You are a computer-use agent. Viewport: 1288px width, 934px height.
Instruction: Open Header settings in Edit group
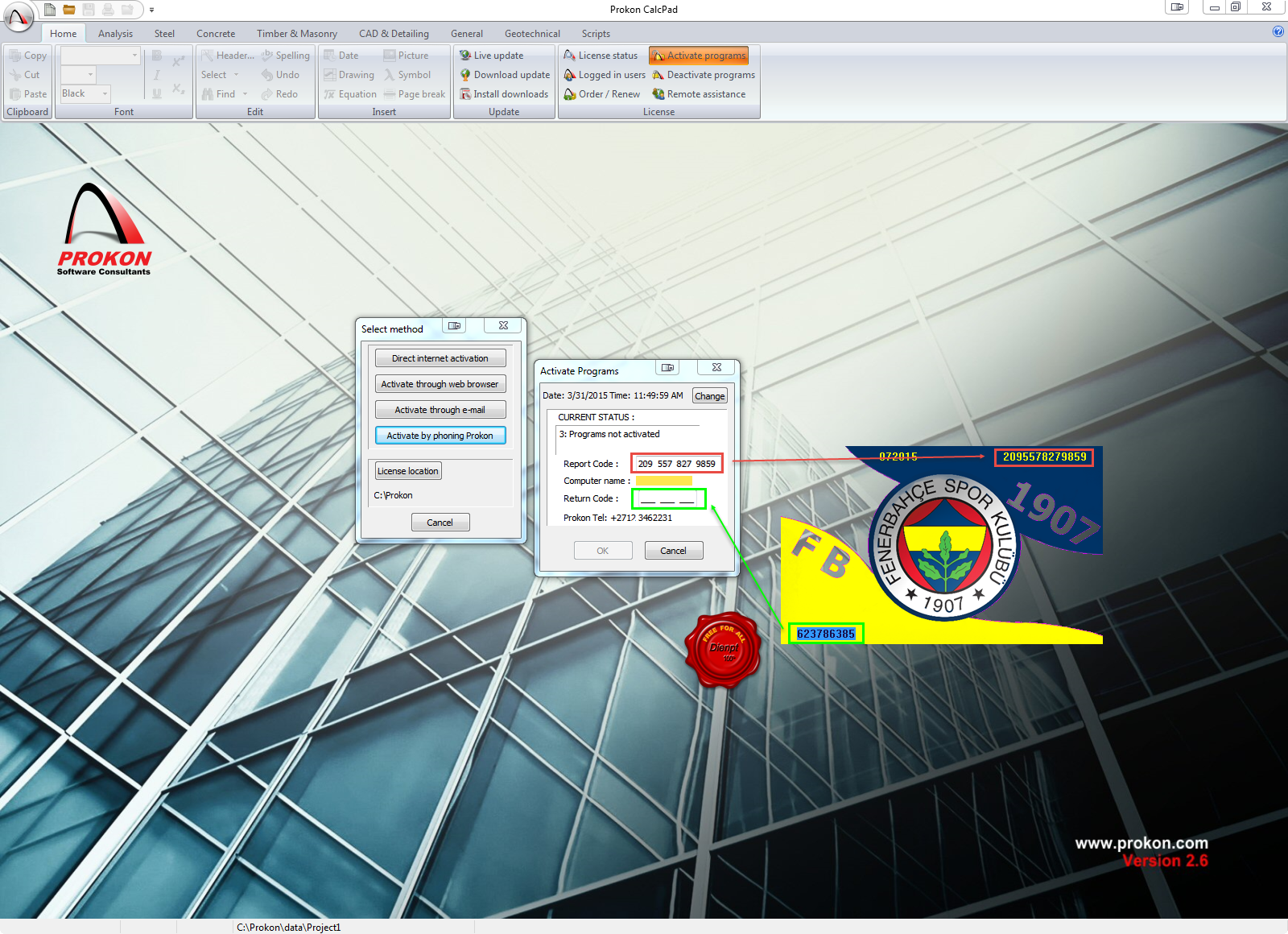pyautogui.click(x=228, y=56)
